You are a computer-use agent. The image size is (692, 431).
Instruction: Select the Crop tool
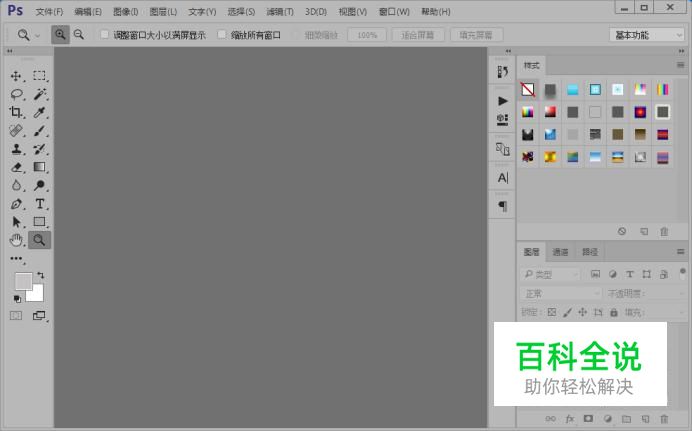pyautogui.click(x=16, y=112)
